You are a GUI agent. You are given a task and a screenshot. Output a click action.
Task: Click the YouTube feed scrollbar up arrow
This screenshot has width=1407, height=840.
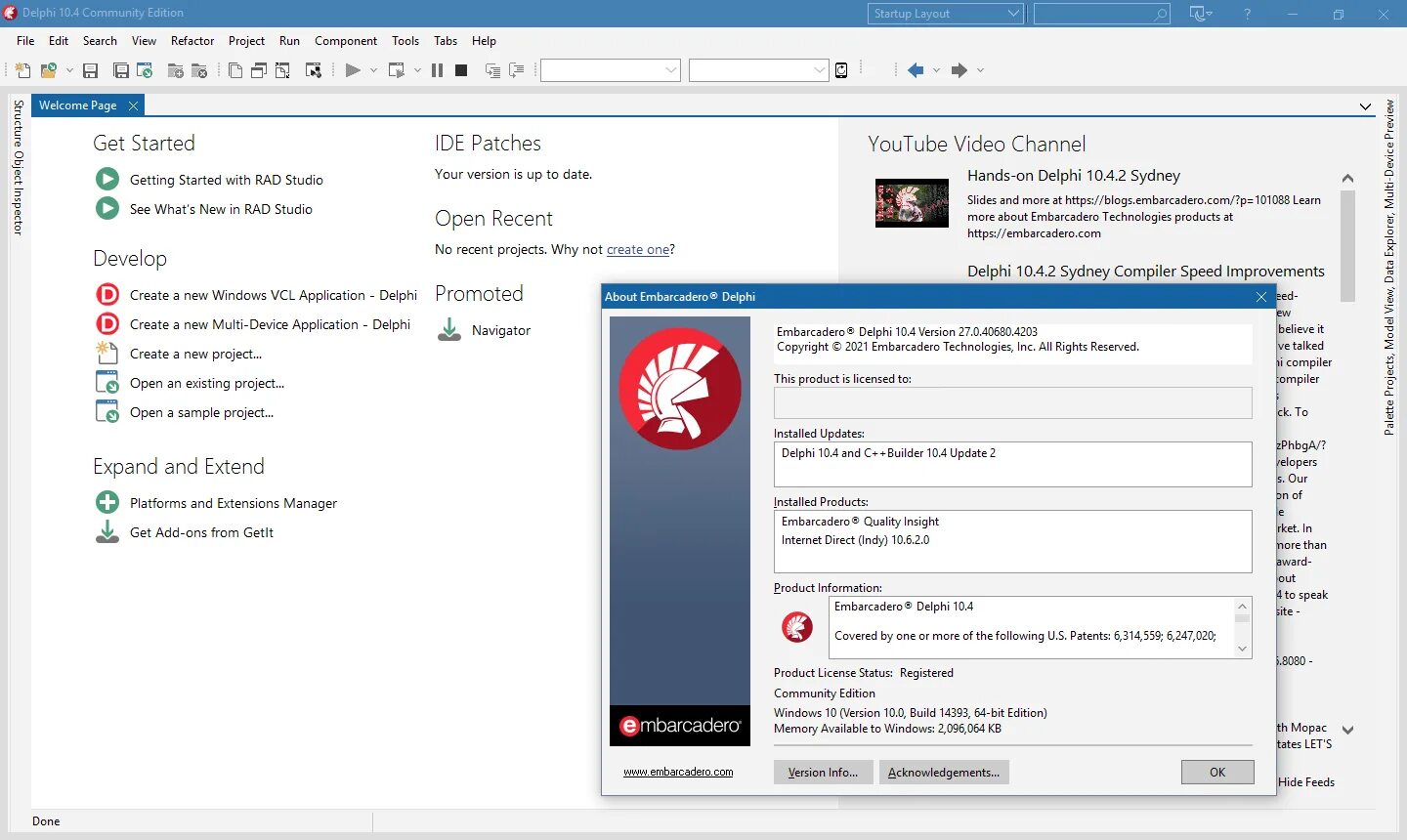tap(1347, 178)
